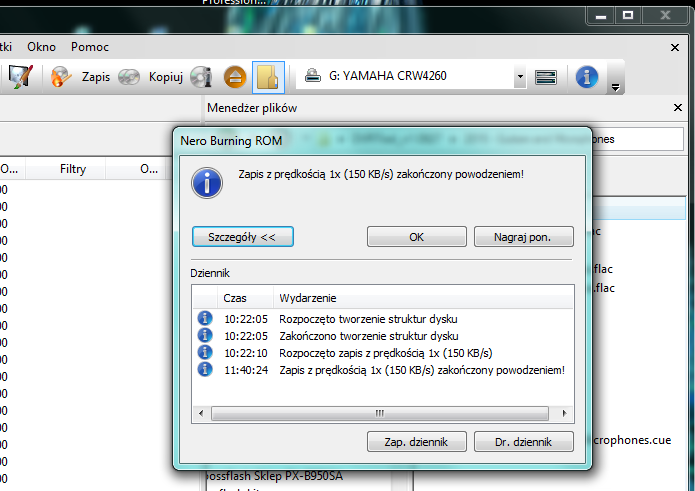Minimize the main application window
695x491 pixels.
point(601,16)
